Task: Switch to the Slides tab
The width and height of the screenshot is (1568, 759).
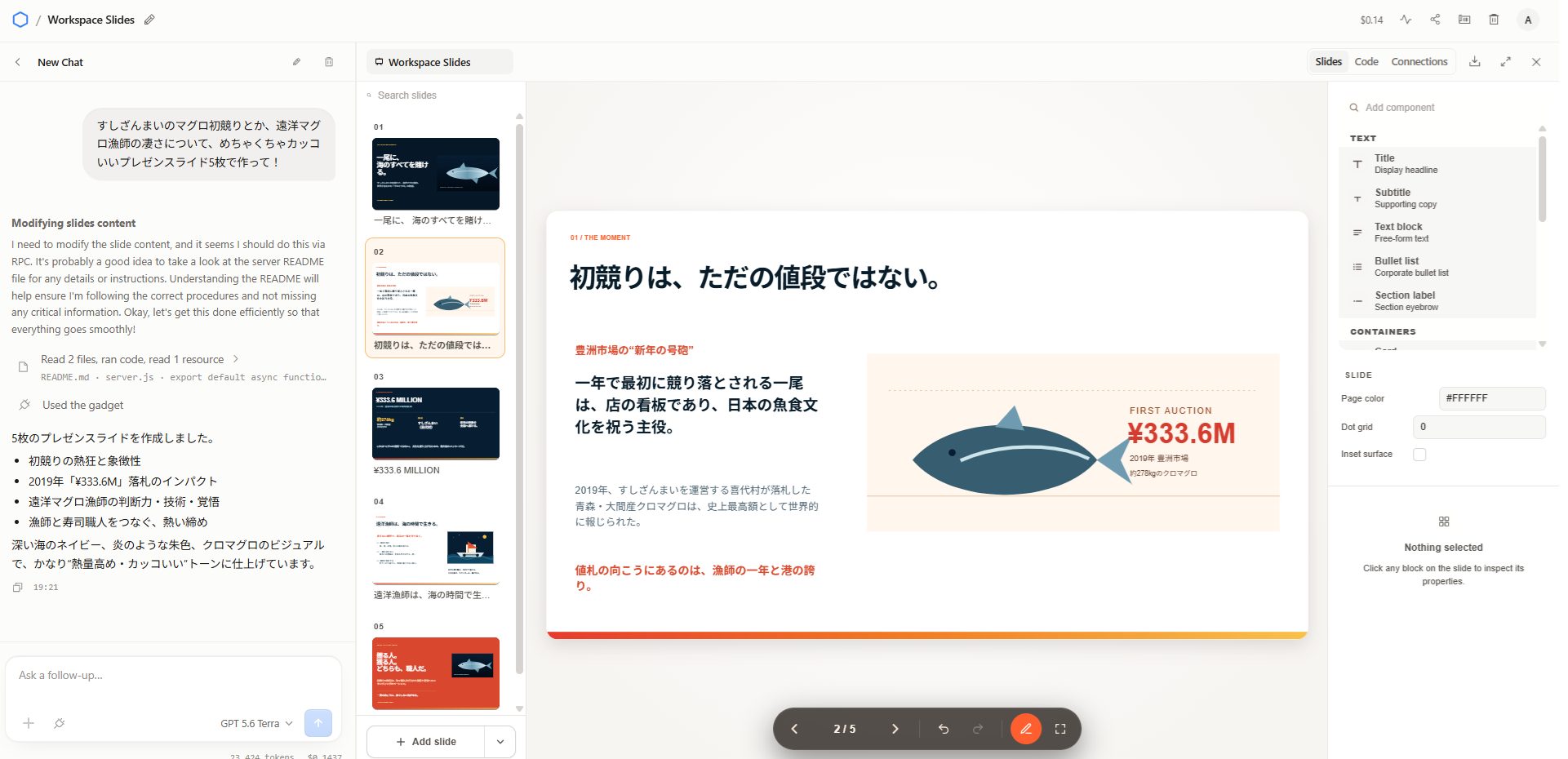Action: 1328,62
